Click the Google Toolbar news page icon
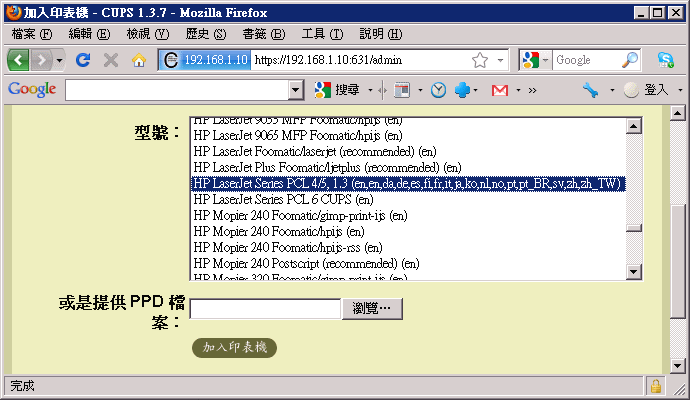Viewport: 690px width, 400px height. (x=402, y=90)
